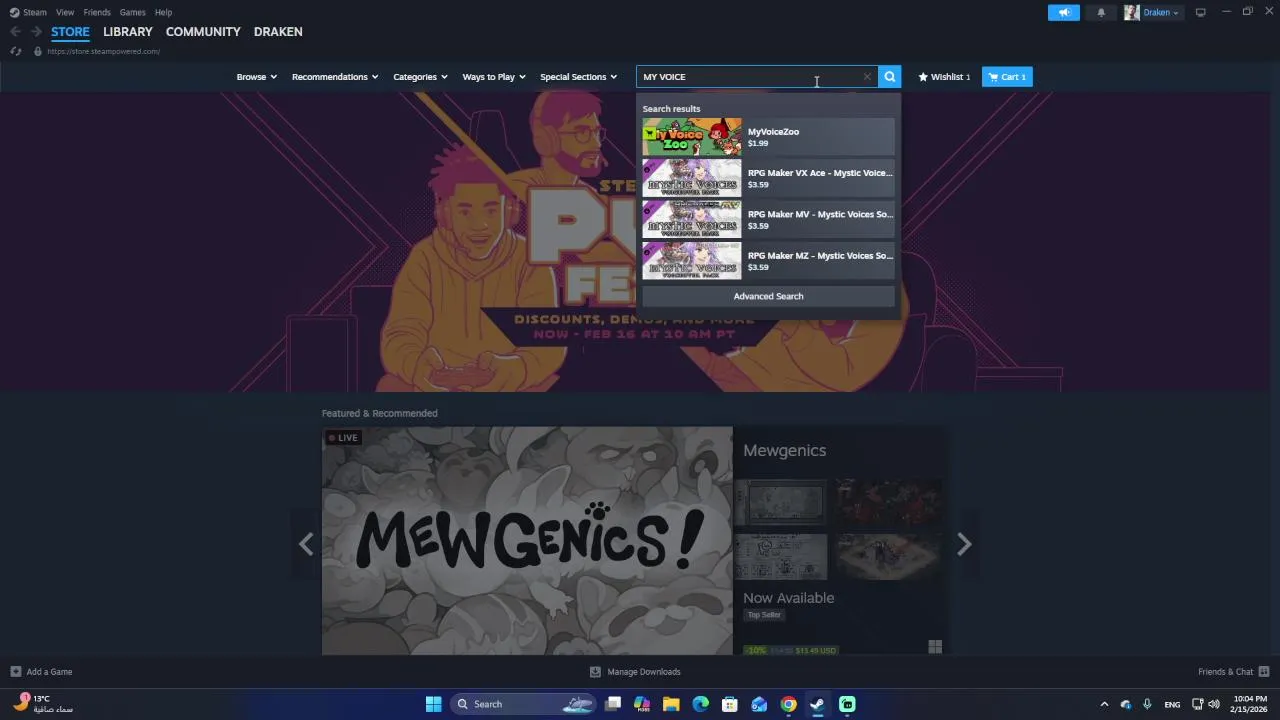Open the Draken account dropdown
This screenshot has width=1280, height=720.
(x=1161, y=13)
